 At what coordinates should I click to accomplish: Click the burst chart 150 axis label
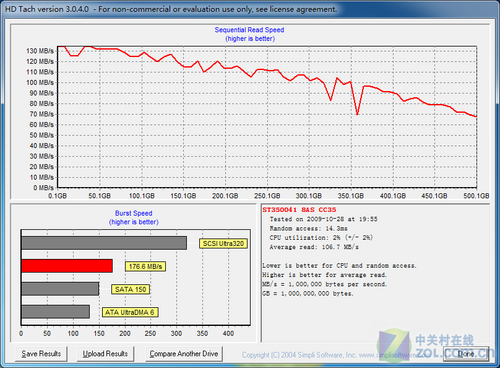[x=99, y=333]
